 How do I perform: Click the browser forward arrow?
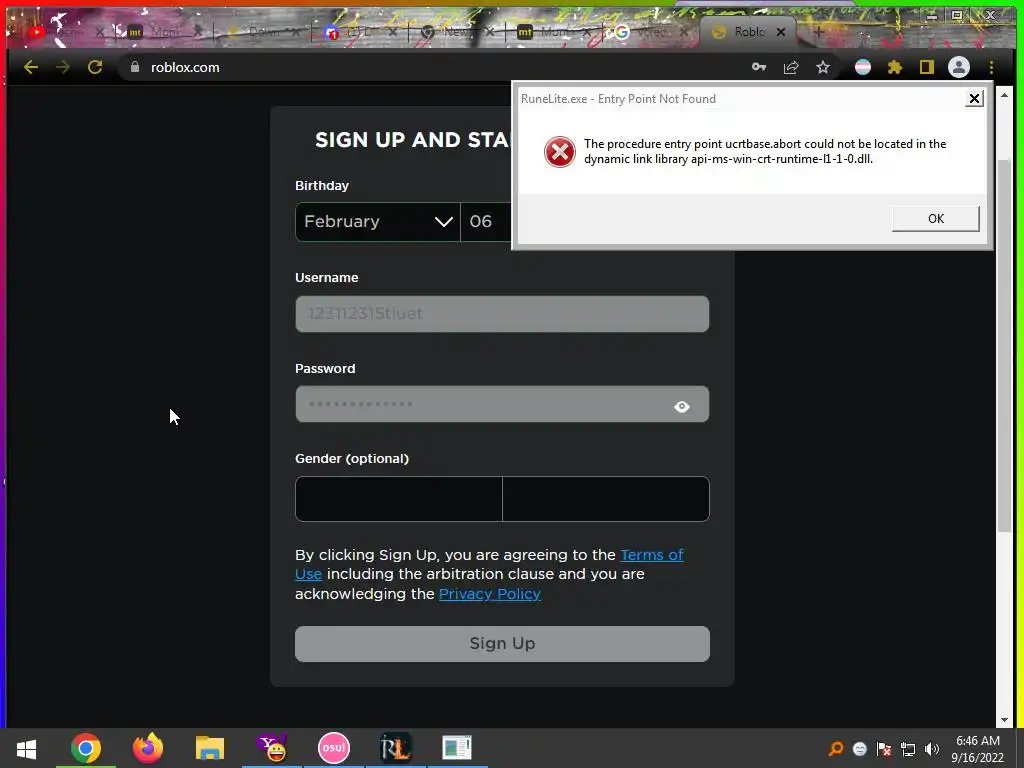[x=63, y=67]
